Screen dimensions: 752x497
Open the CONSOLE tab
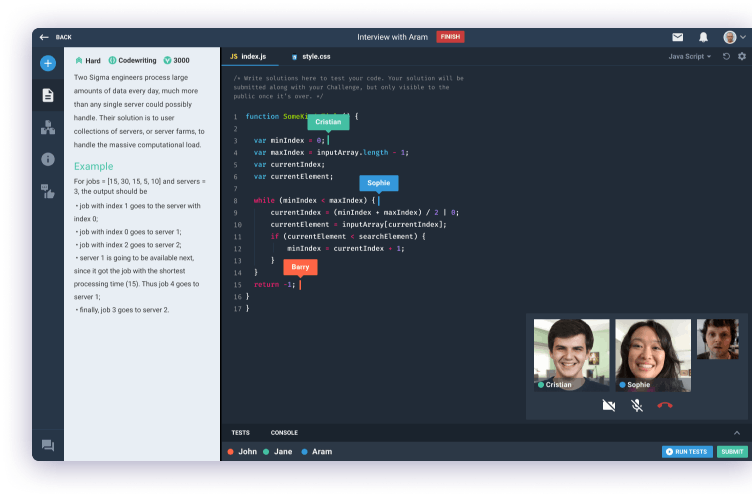[x=284, y=433]
